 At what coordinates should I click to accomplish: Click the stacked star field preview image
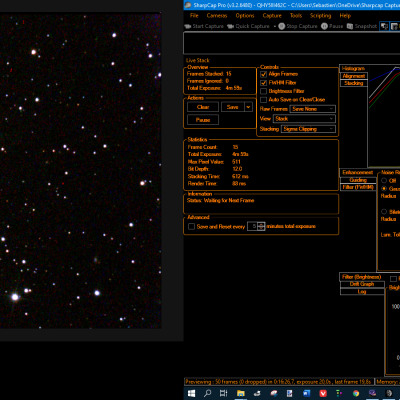[x=80, y=171]
